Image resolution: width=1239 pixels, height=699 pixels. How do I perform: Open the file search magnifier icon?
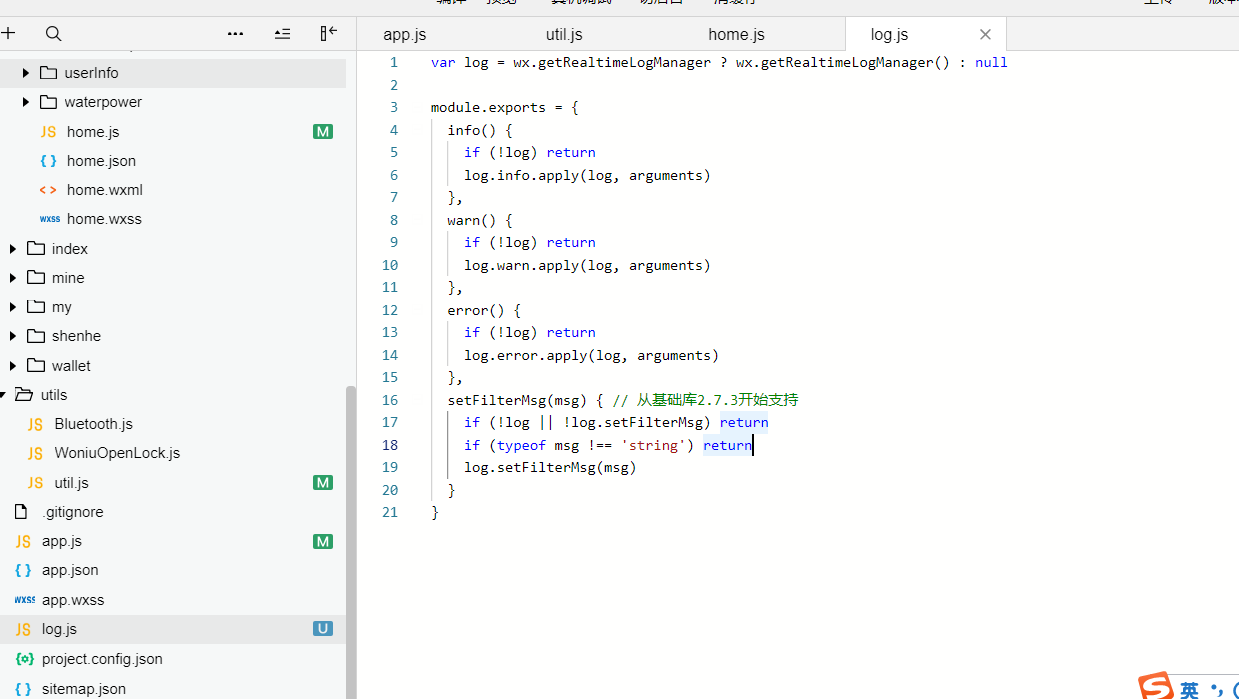point(54,33)
